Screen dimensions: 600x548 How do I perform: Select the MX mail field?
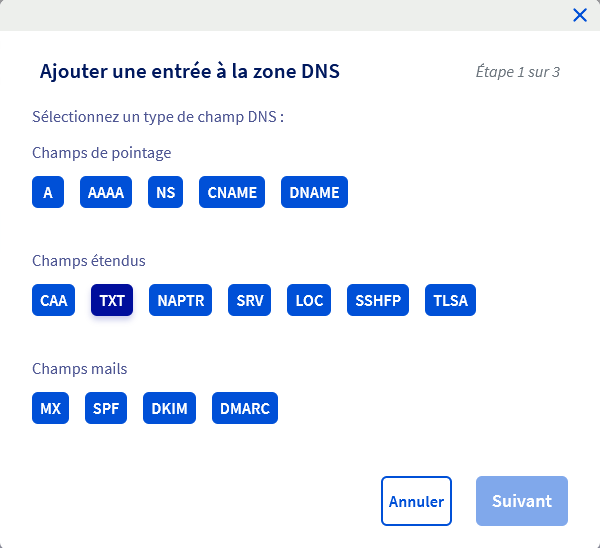coord(50,408)
